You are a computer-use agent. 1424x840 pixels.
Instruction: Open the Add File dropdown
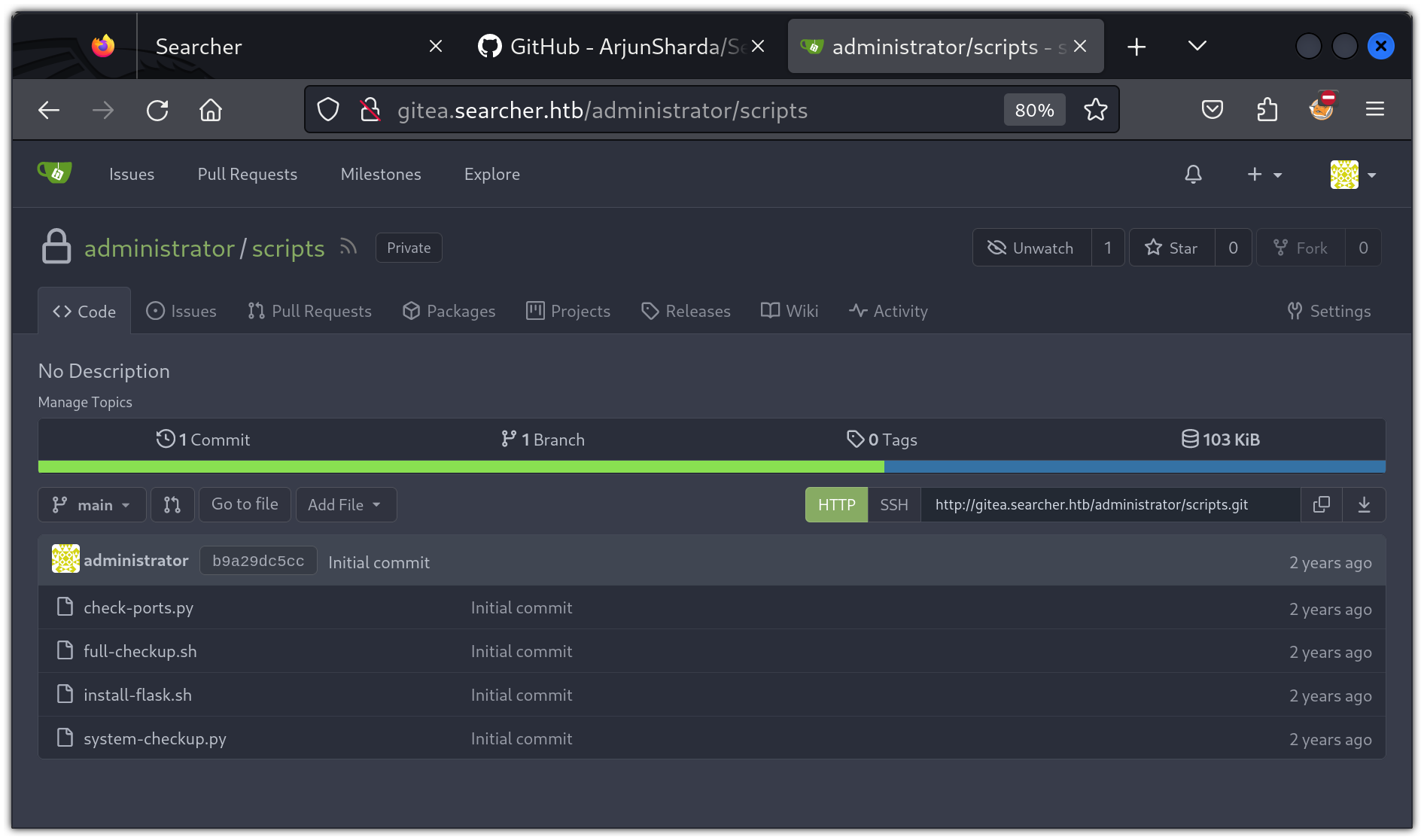pos(345,504)
